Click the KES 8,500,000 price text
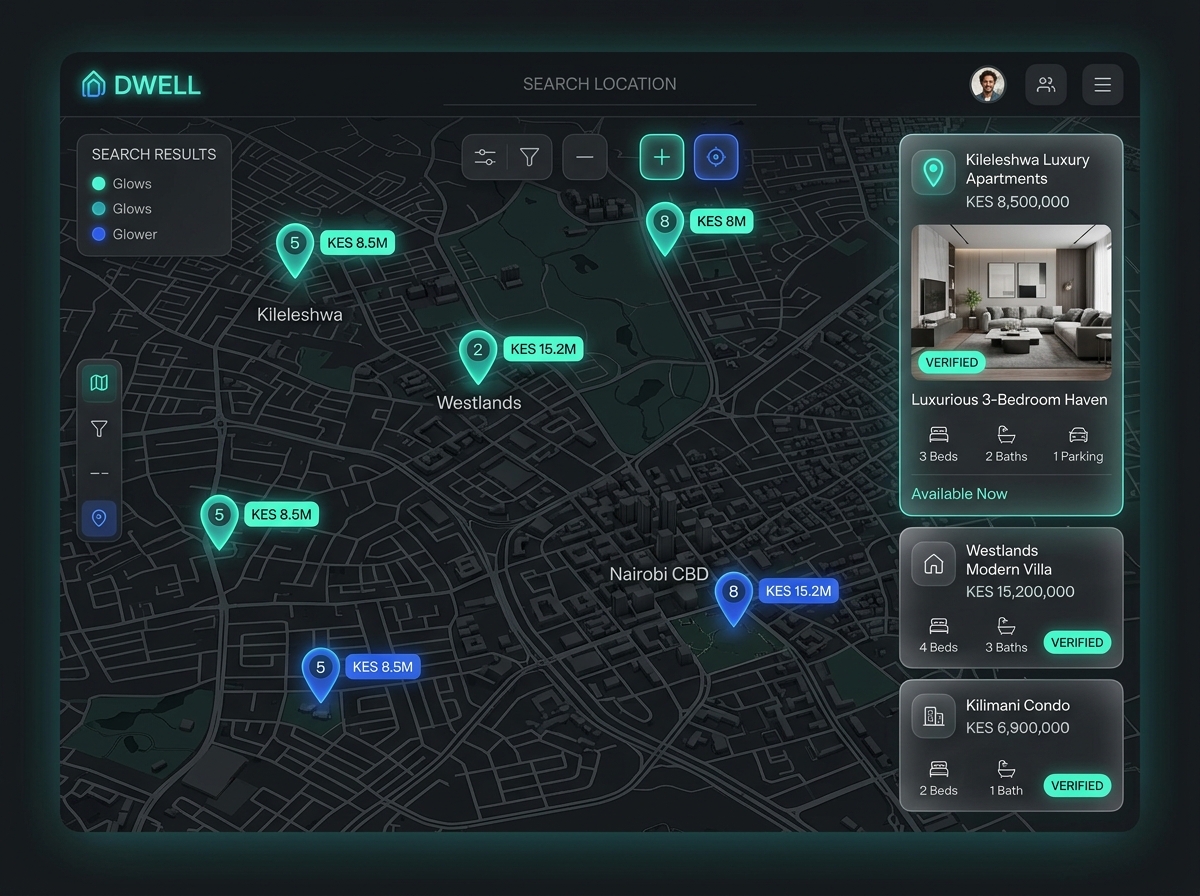This screenshot has height=896, width=1200. pos(1017,202)
